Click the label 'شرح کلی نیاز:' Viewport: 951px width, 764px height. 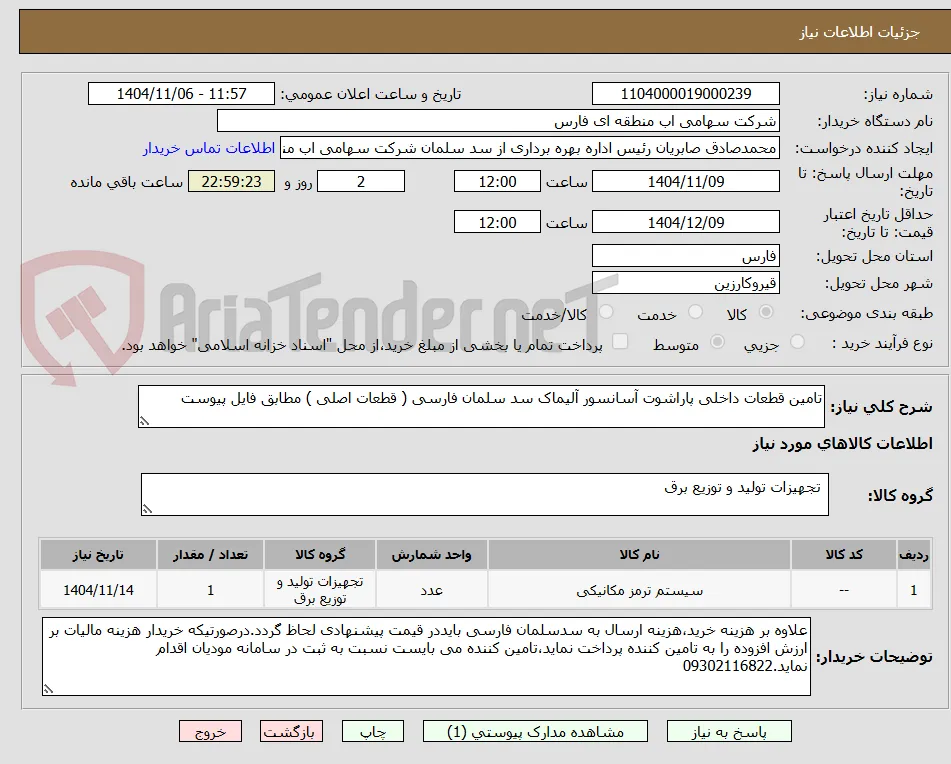881,407
